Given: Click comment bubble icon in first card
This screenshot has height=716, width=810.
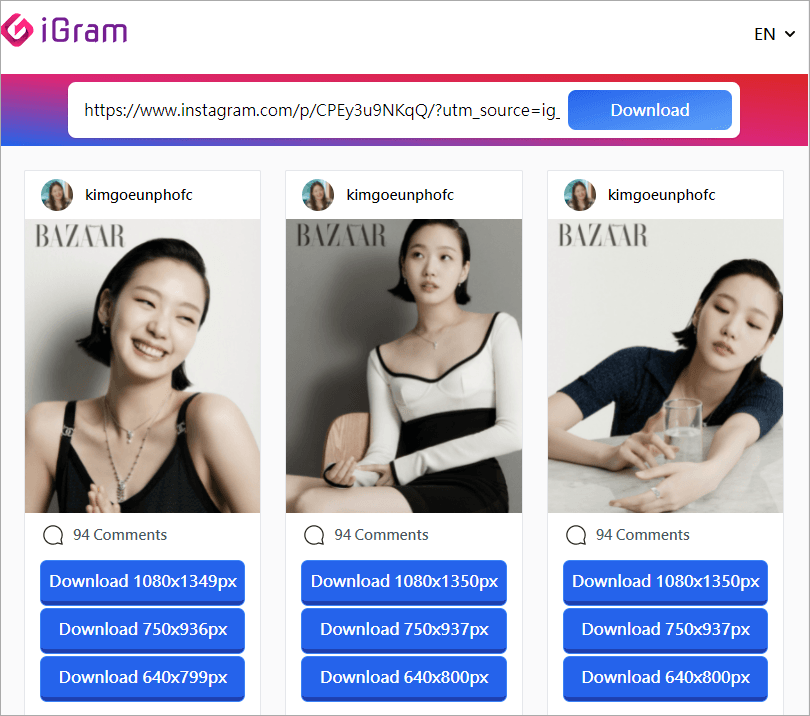Looking at the screenshot, I should pyautogui.click(x=53, y=535).
